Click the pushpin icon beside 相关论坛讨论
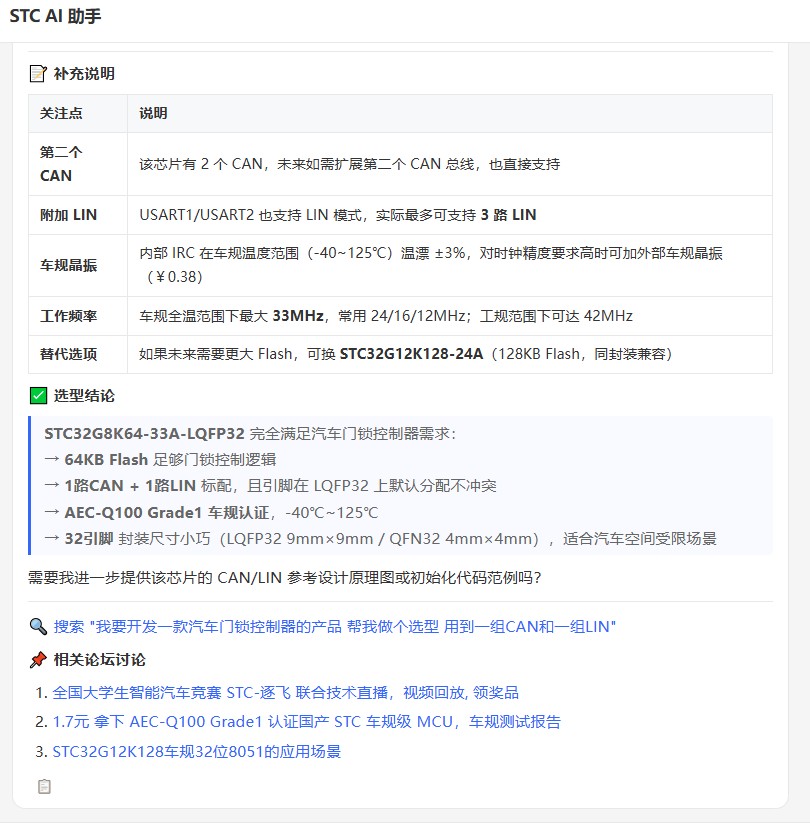 click(38, 660)
